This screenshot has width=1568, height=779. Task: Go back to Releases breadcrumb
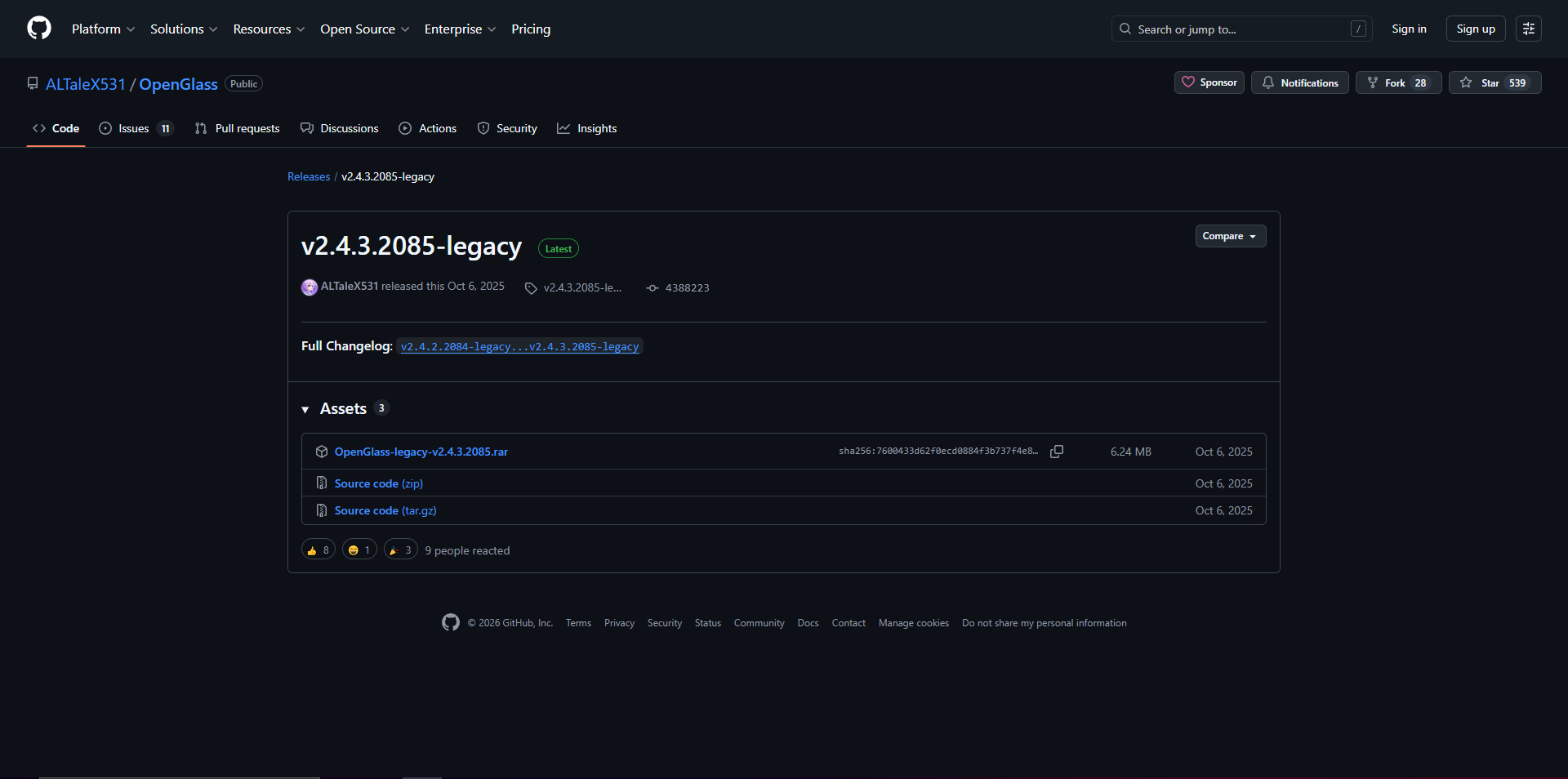point(309,176)
